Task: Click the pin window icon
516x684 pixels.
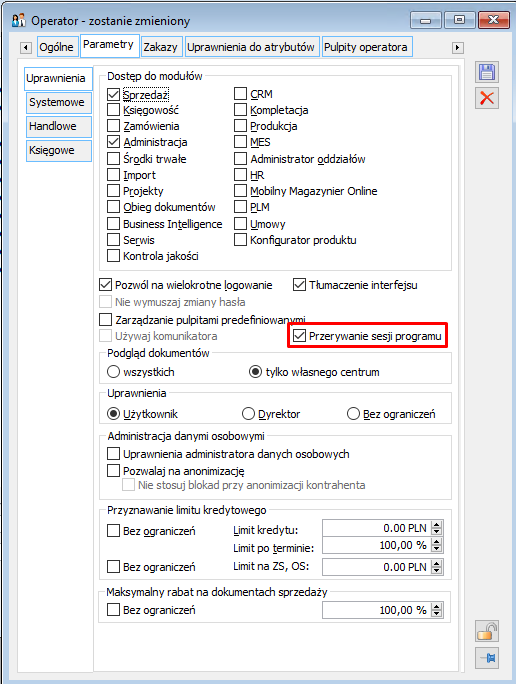Action: [x=487, y=658]
